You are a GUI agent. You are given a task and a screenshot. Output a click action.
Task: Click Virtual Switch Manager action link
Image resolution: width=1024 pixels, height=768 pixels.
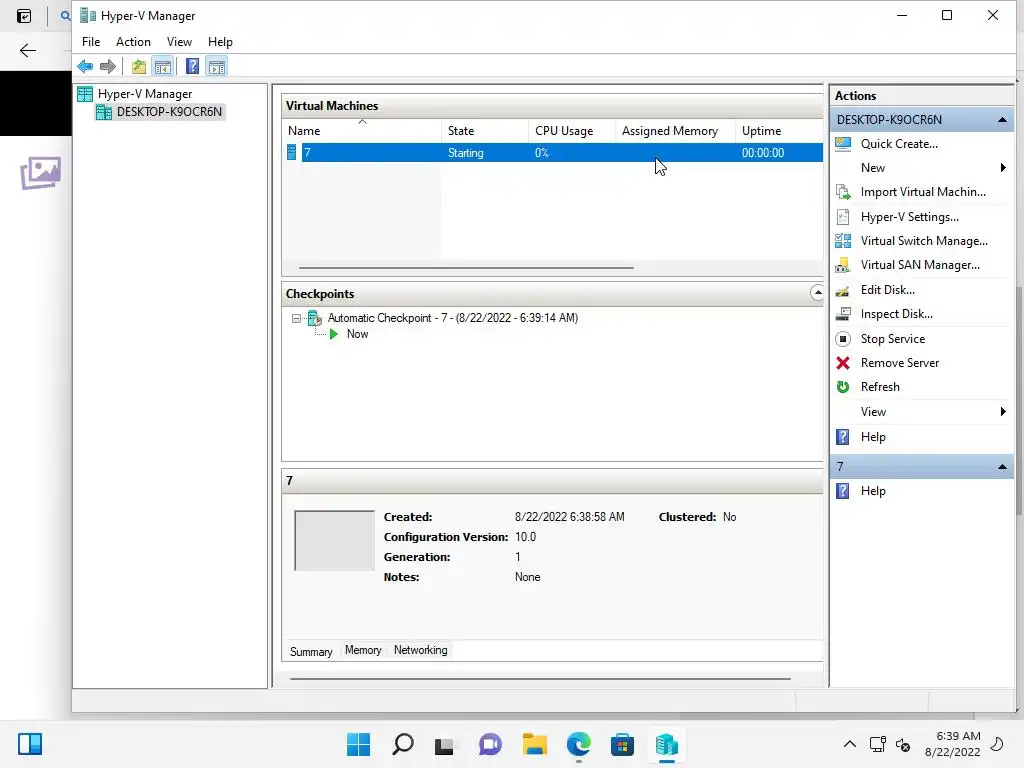[x=924, y=241]
